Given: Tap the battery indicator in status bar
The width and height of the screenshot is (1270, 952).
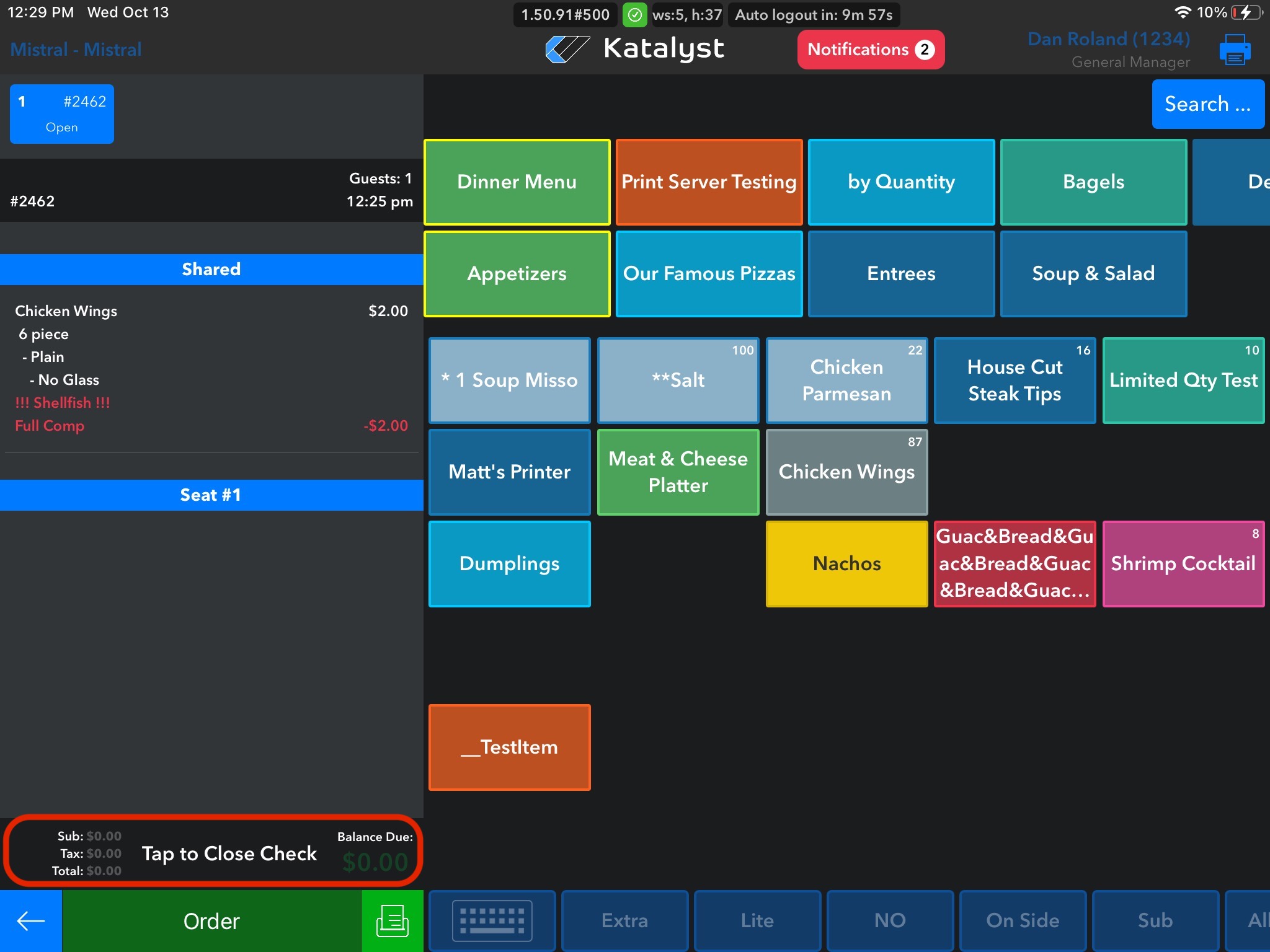Looking at the screenshot, I should (x=1247, y=12).
